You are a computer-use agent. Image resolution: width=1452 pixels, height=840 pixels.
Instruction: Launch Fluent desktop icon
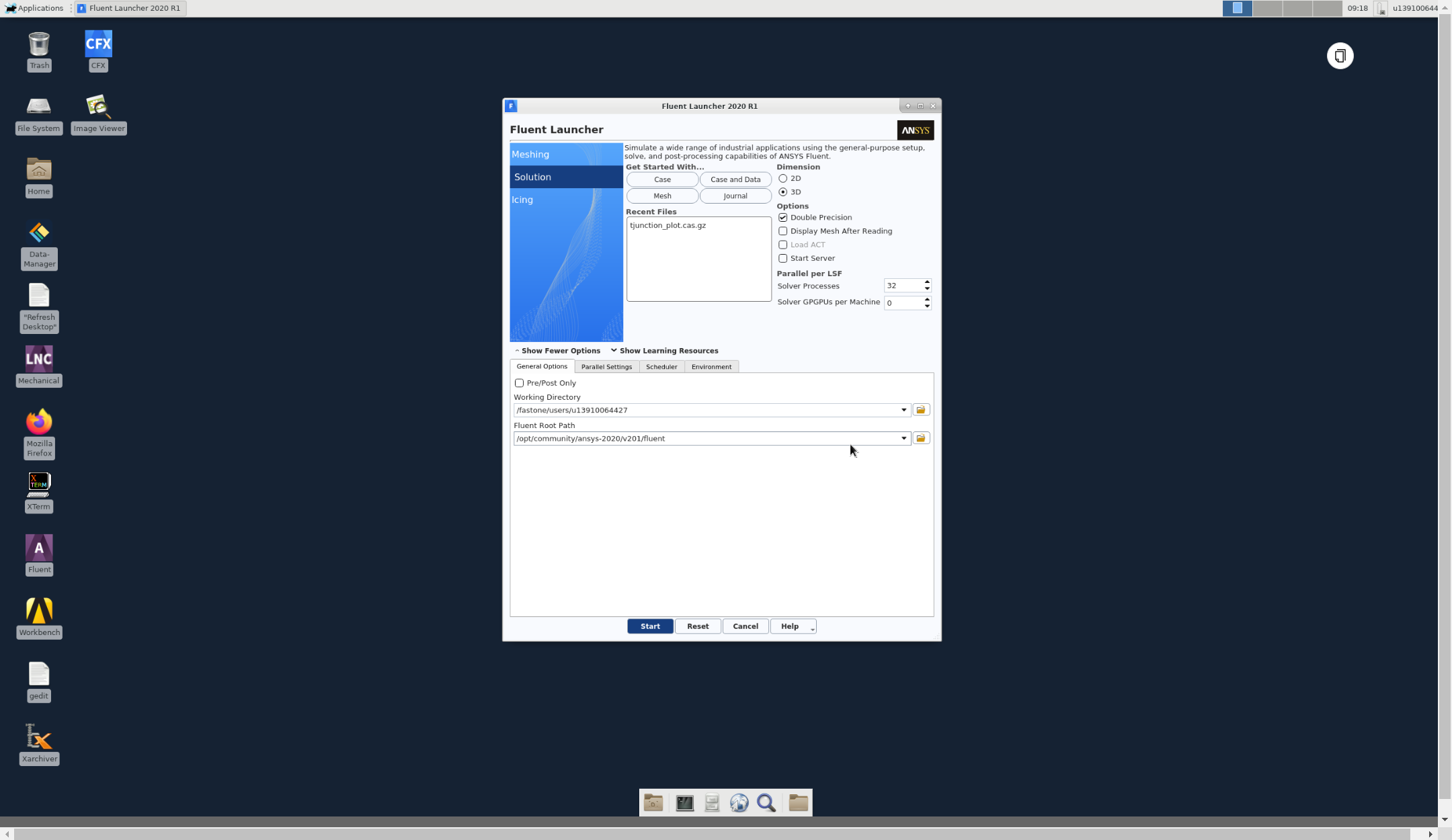click(39, 556)
